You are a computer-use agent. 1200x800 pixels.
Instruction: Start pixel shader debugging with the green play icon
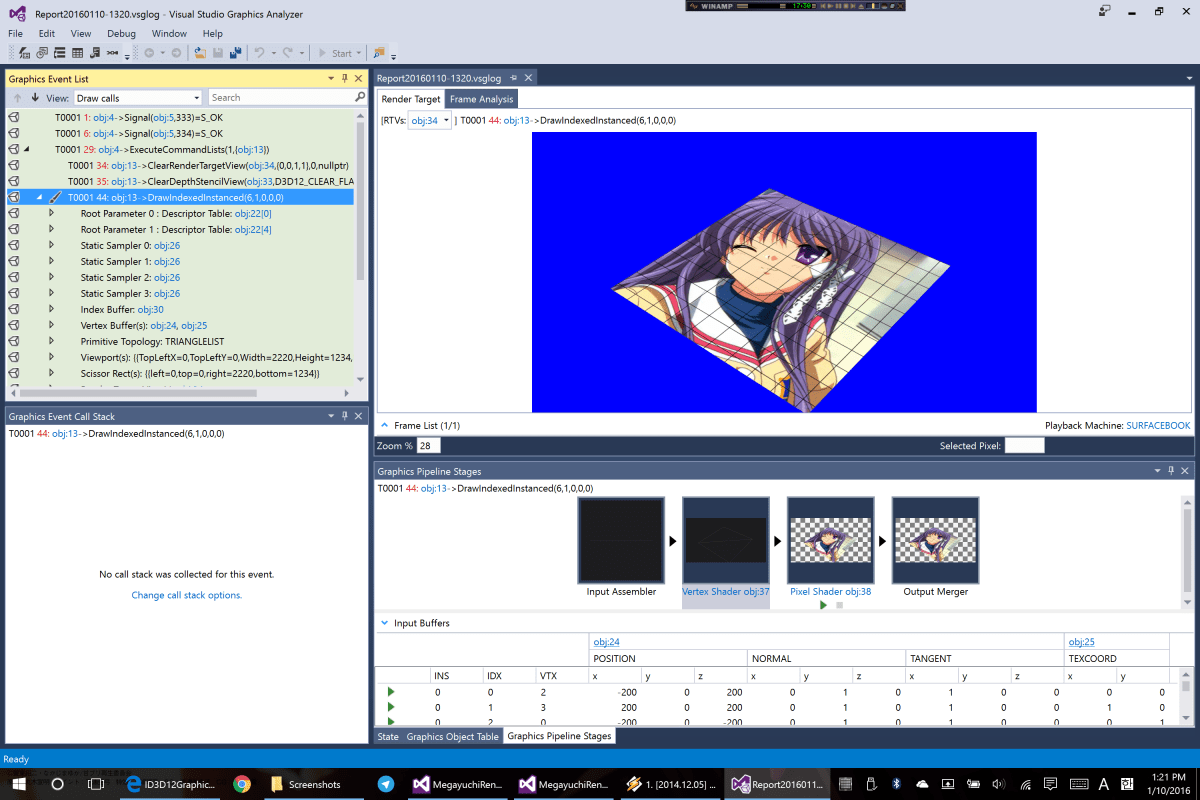tap(823, 605)
